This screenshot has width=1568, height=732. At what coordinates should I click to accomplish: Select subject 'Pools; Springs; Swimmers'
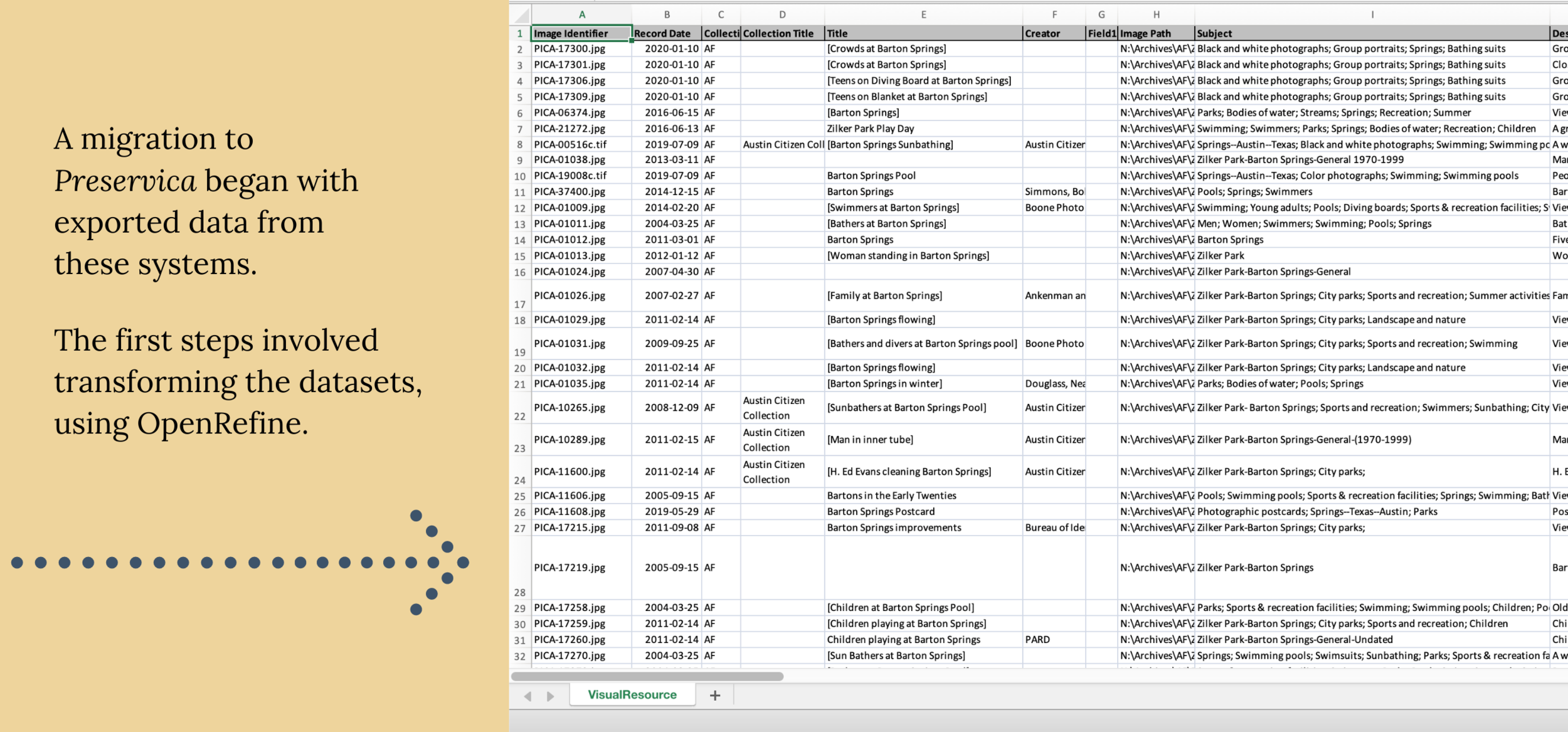(1372, 192)
